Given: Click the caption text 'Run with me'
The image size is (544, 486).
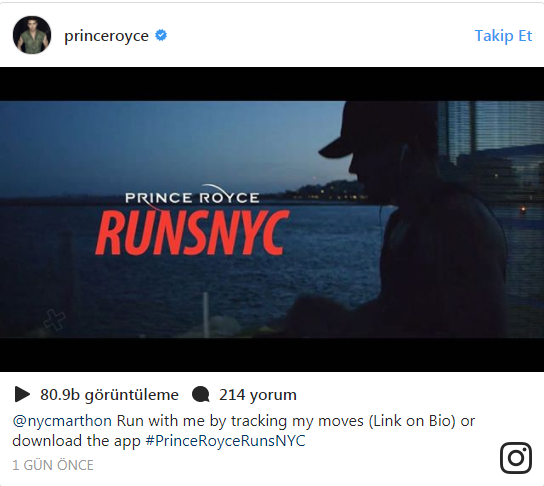Looking at the screenshot, I should coord(160,421).
